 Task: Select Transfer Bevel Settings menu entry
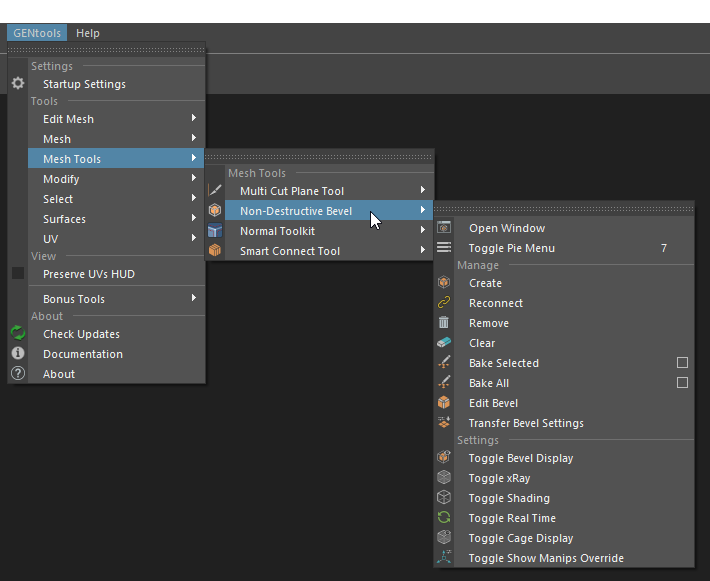tap(526, 423)
